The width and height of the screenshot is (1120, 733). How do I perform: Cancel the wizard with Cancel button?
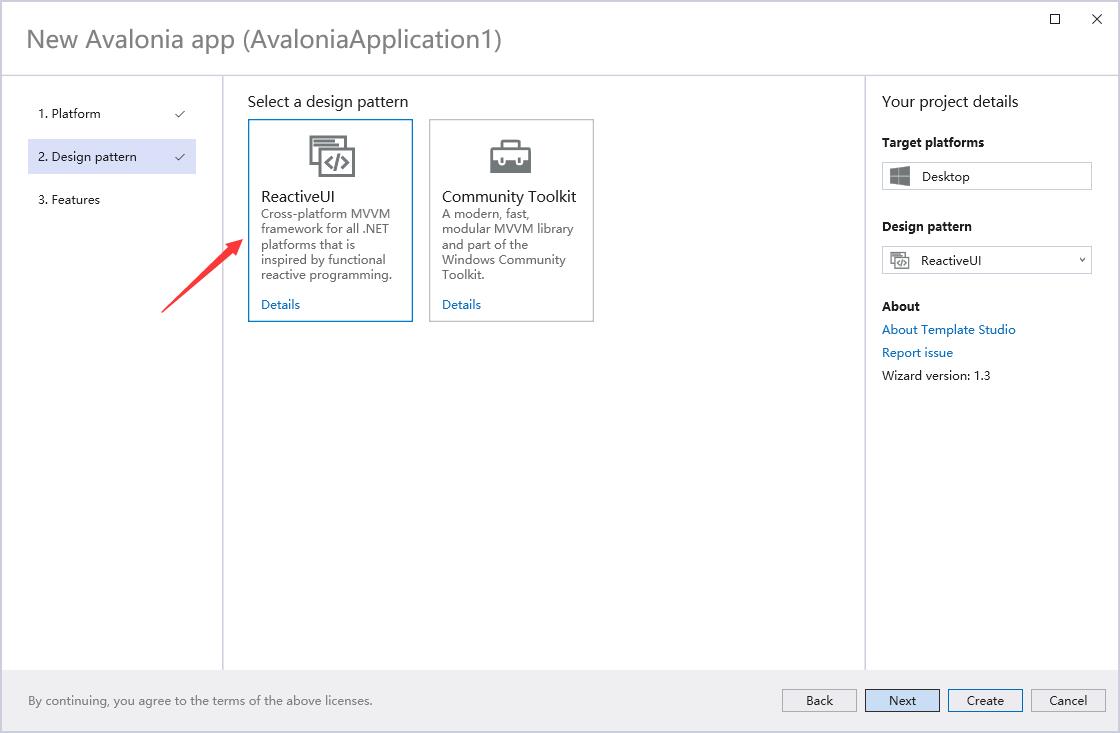[1068, 701]
